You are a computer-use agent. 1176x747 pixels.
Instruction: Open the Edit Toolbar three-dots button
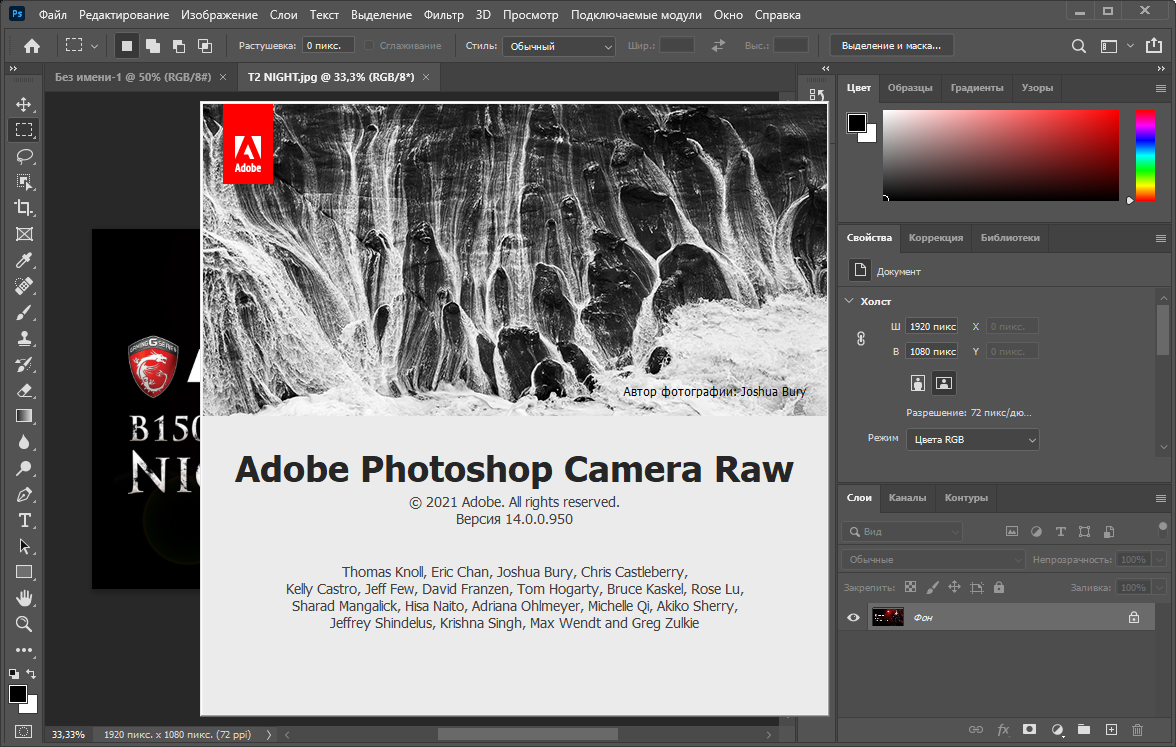pyautogui.click(x=24, y=650)
